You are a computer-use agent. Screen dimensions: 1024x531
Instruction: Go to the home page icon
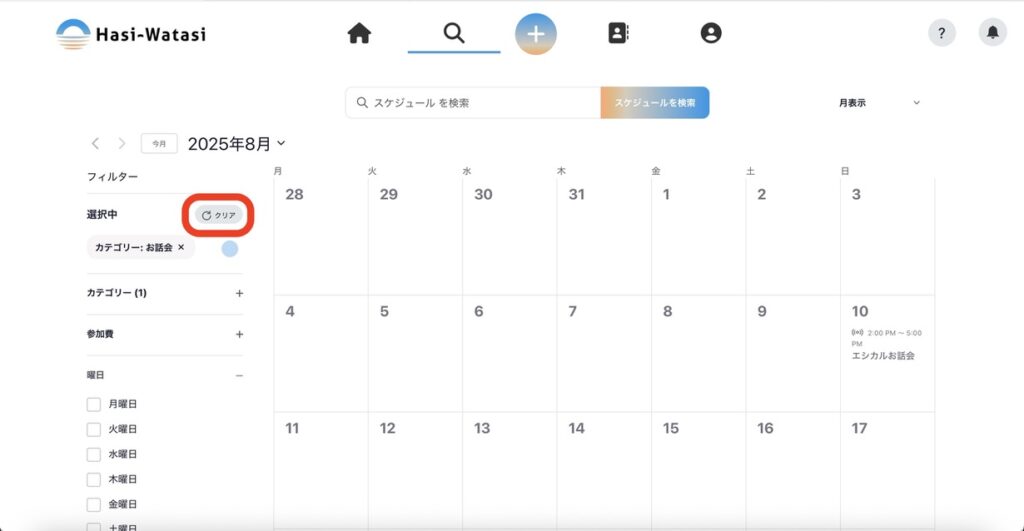tap(359, 34)
